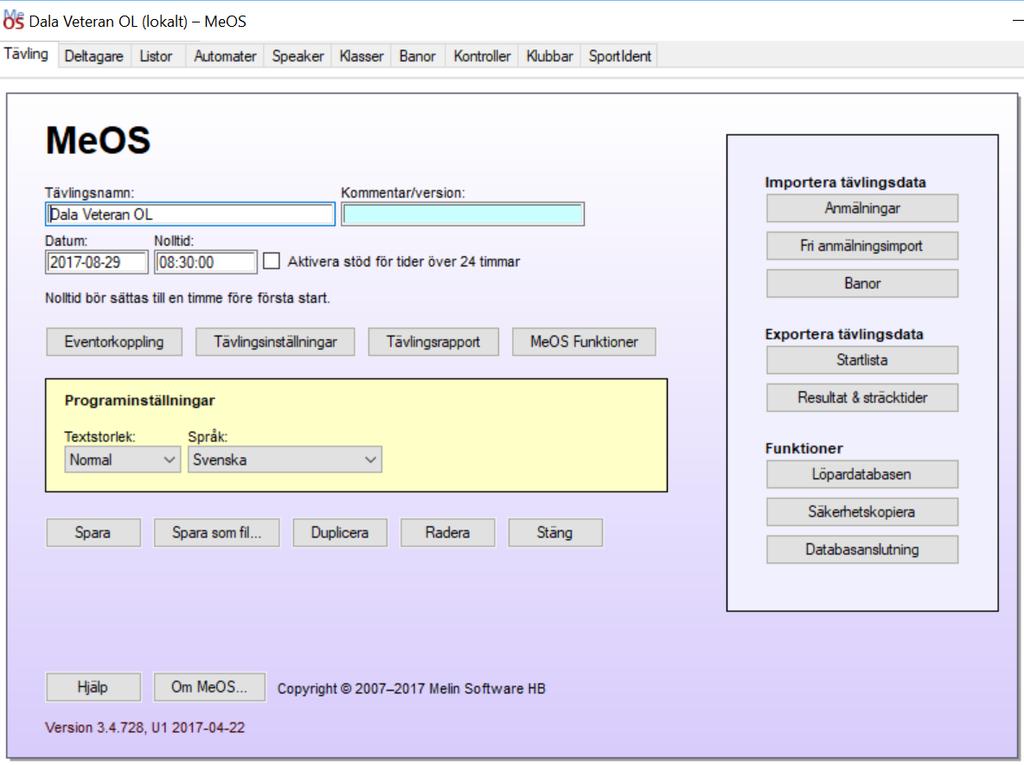The height and width of the screenshot is (765, 1024).
Task: Import entries via Anmälningar button
Action: click(862, 208)
